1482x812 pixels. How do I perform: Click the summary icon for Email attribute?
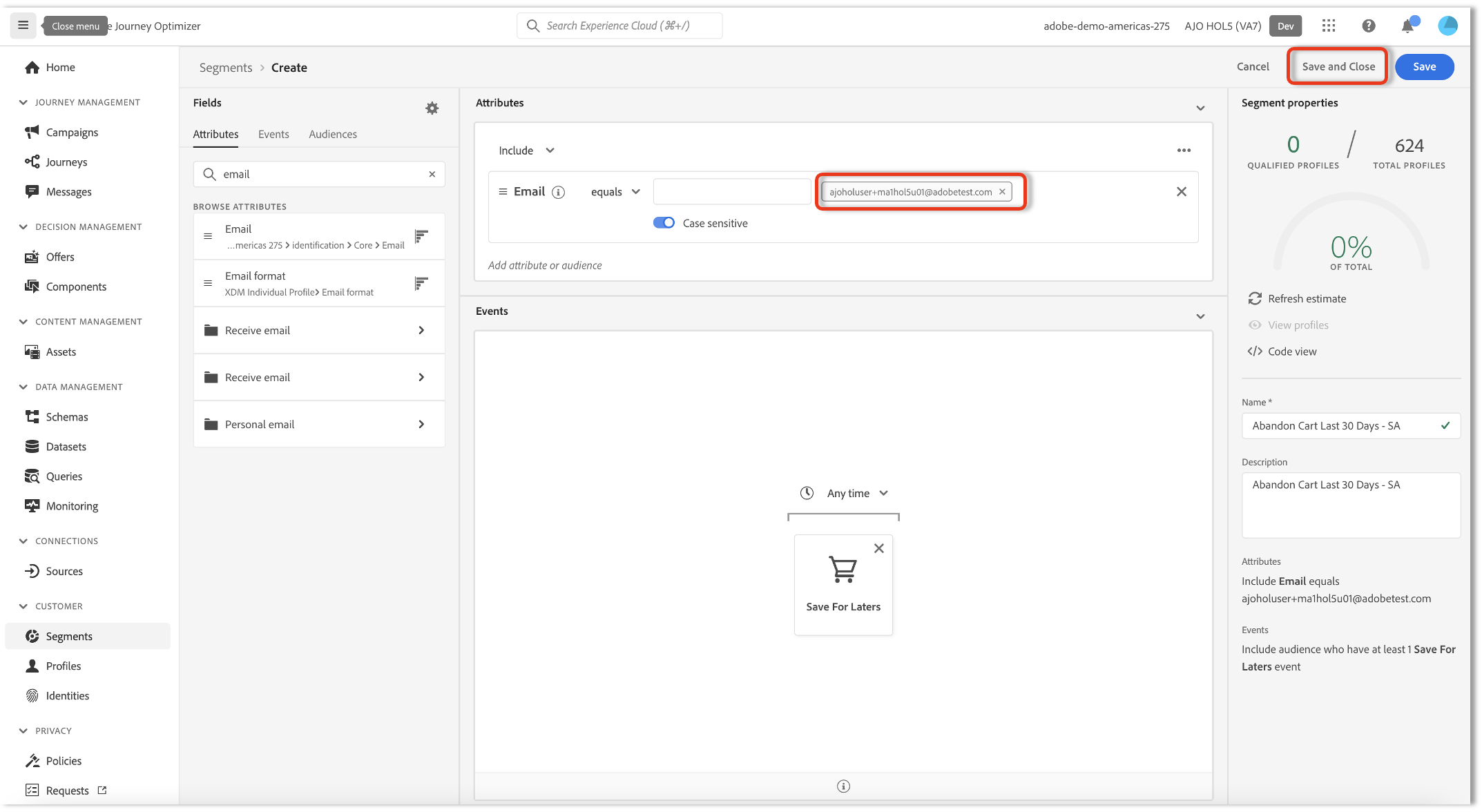[421, 237]
